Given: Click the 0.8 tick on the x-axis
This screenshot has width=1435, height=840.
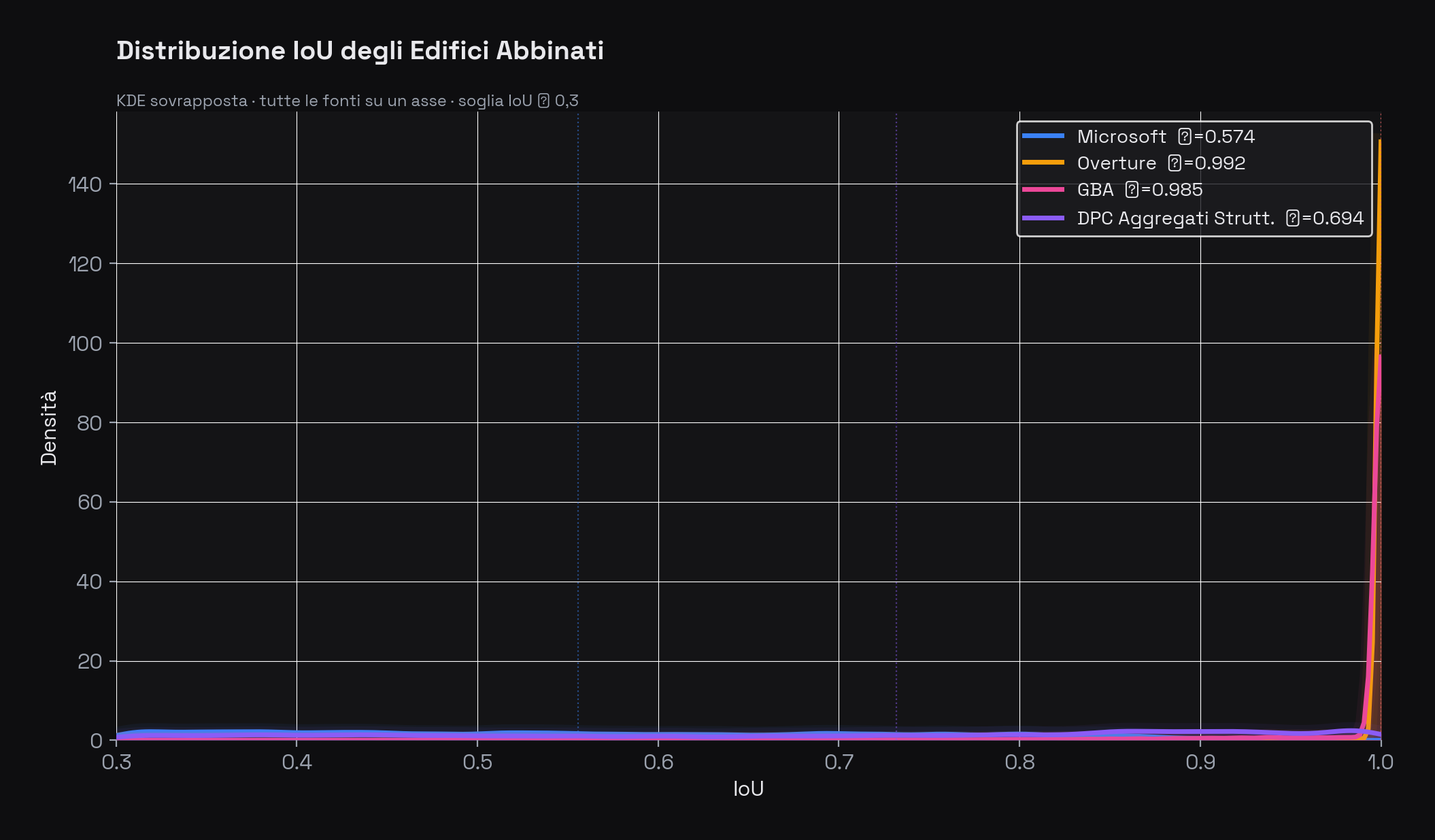Looking at the screenshot, I should (x=1019, y=762).
